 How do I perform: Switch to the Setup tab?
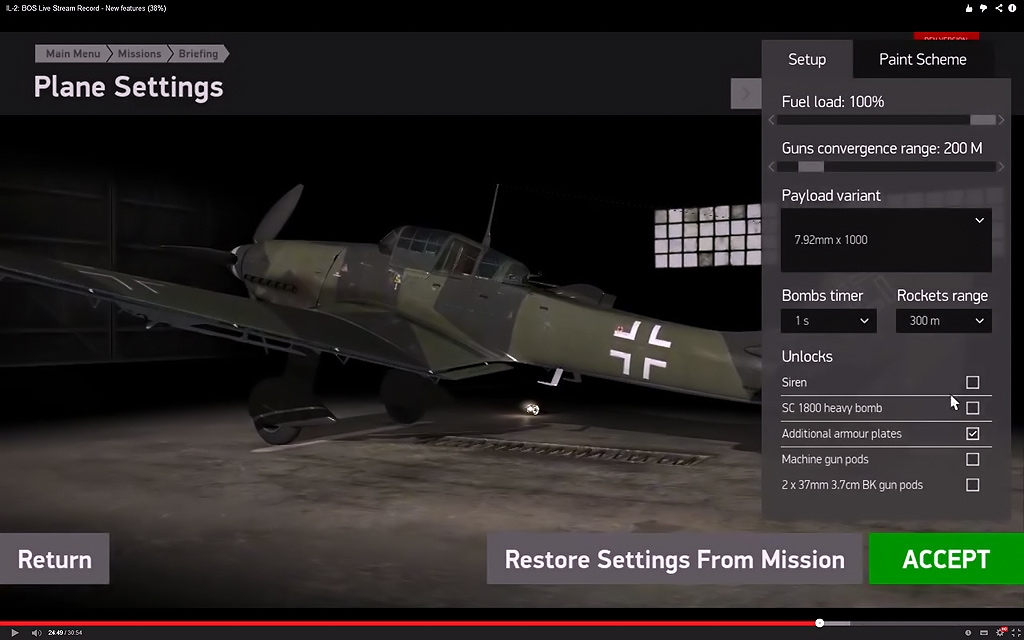(x=807, y=59)
